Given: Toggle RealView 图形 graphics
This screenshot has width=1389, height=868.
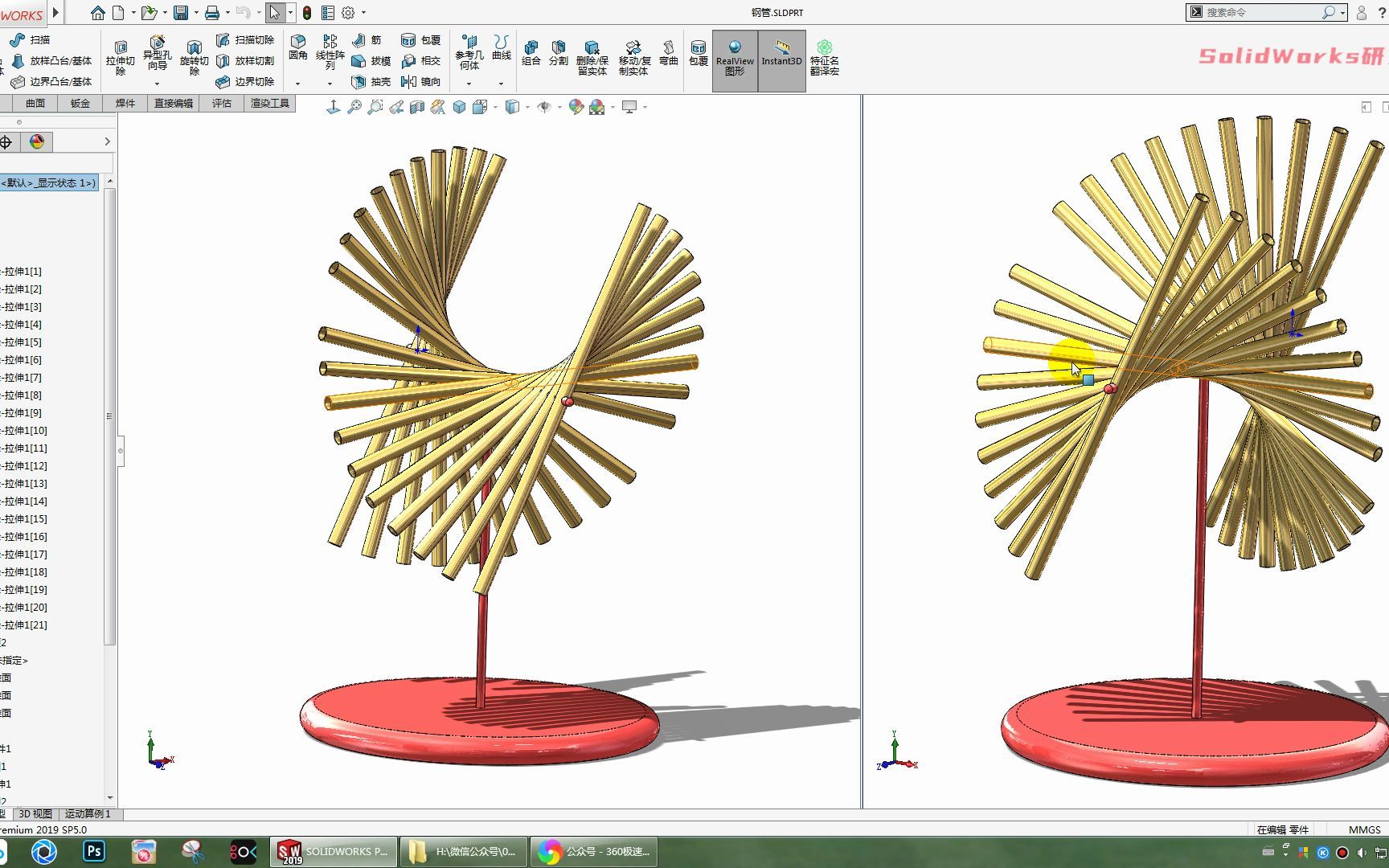Looking at the screenshot, I should [735, 60].
